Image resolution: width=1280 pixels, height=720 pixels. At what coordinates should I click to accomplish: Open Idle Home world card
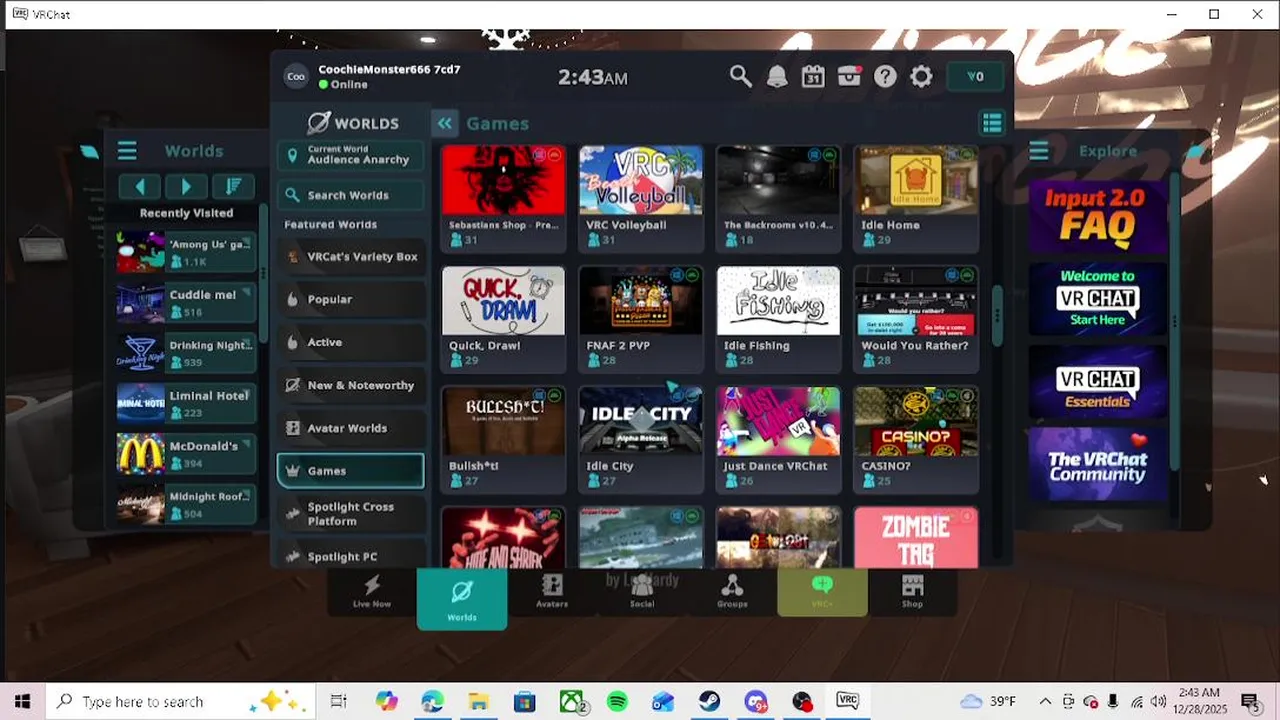click(x=916, y=198)
